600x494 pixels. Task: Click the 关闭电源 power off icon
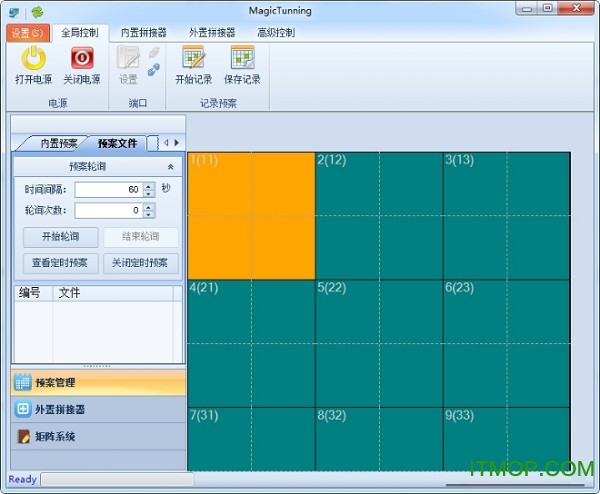(x=82, y=58)
